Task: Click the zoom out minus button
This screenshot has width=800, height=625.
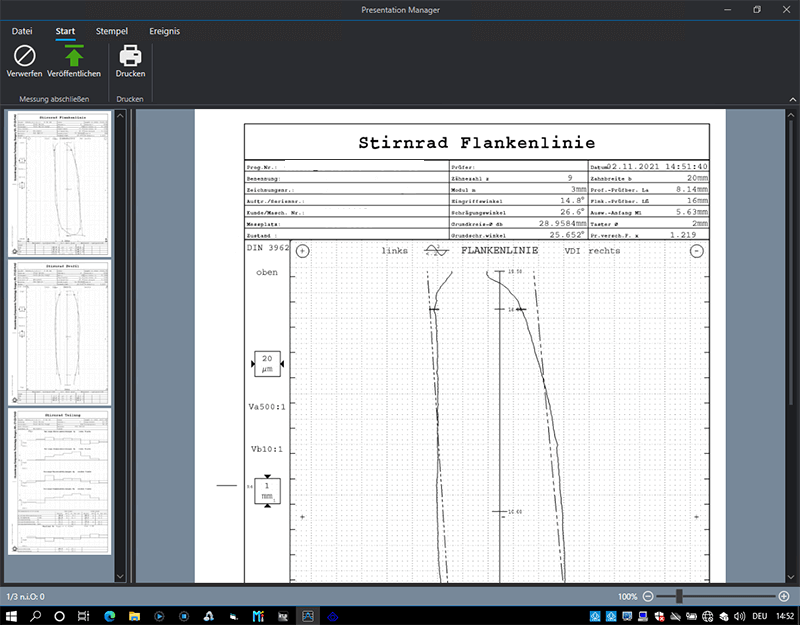Action: (x=648, y=596)
